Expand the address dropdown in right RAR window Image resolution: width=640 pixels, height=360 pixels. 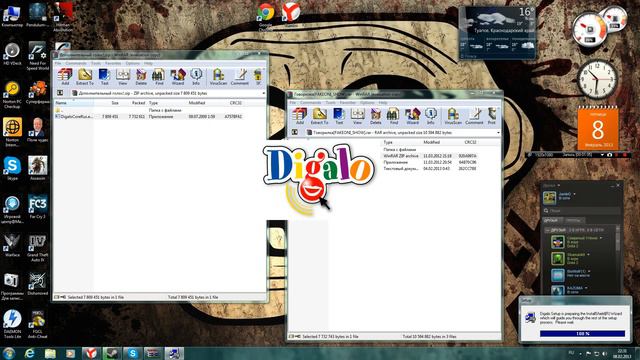498,133
